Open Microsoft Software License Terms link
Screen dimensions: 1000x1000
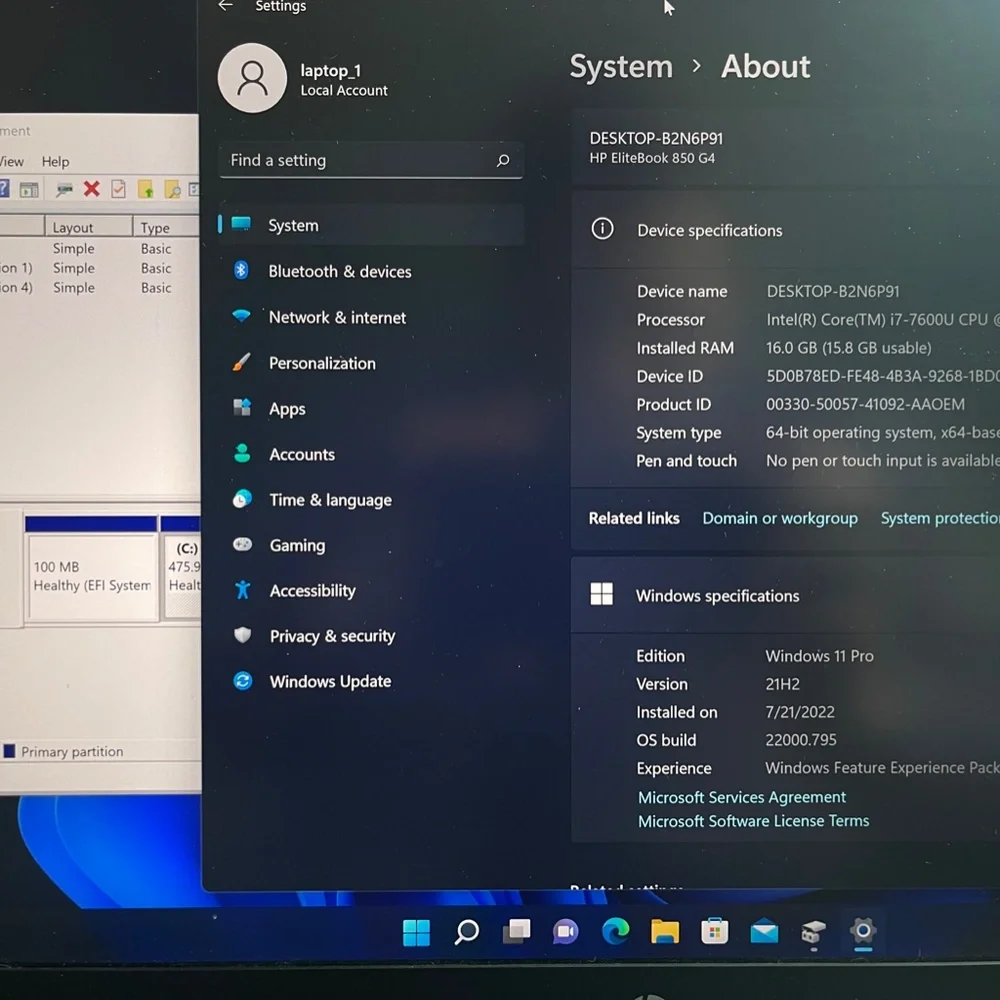tap(753, 821)
